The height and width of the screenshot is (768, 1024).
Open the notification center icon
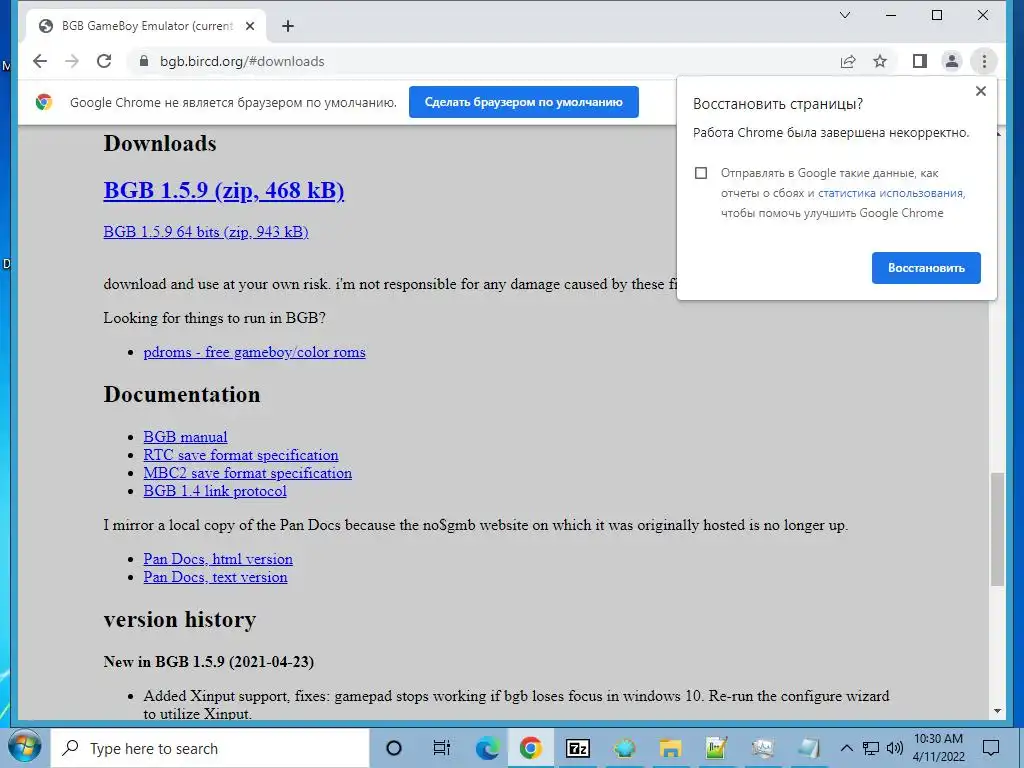point(991,748)
